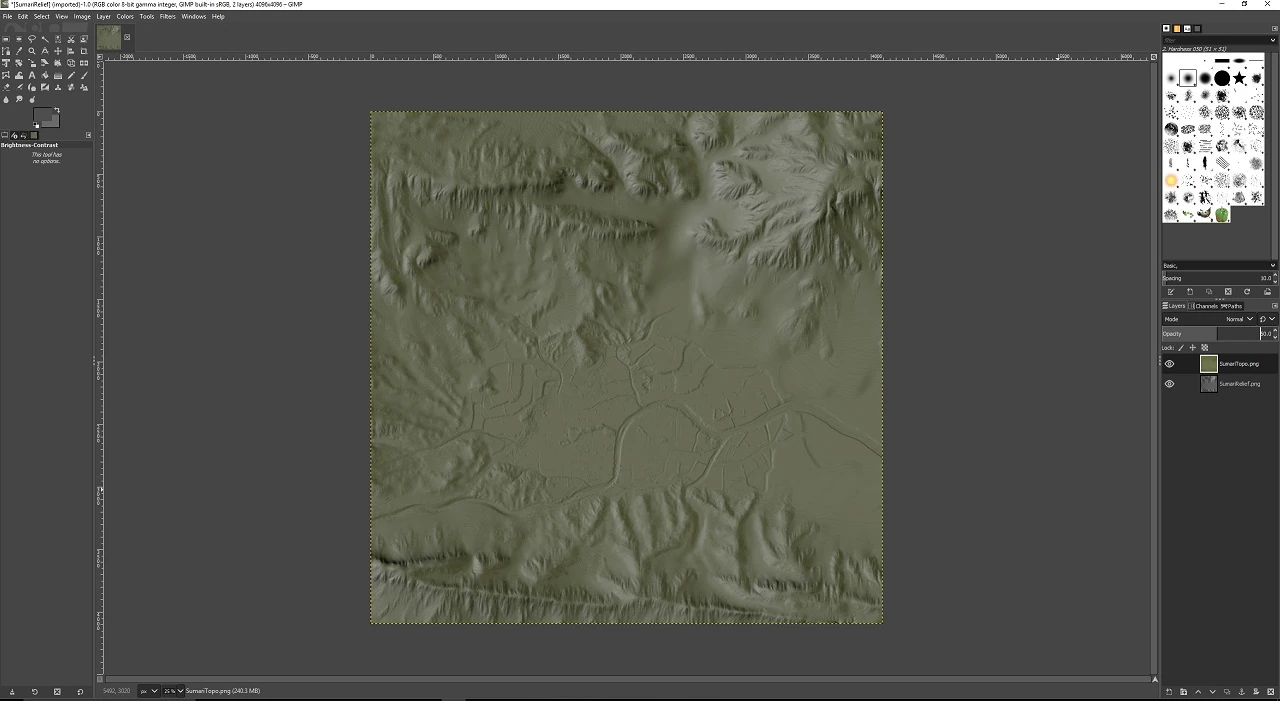1280x701 pixels.
Task: Toggle the lock alpha channel option
Action: (1204, 347)
